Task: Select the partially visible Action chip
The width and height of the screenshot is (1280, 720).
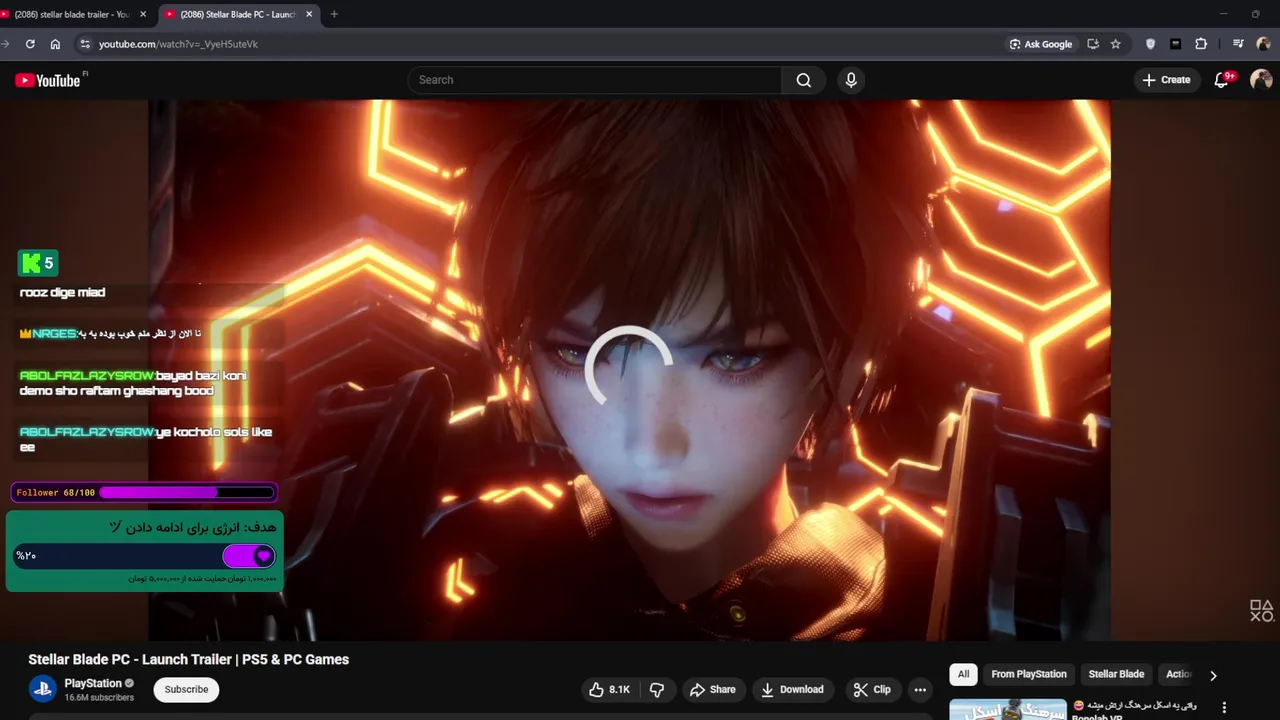Action: click(x=1178, y=674)
